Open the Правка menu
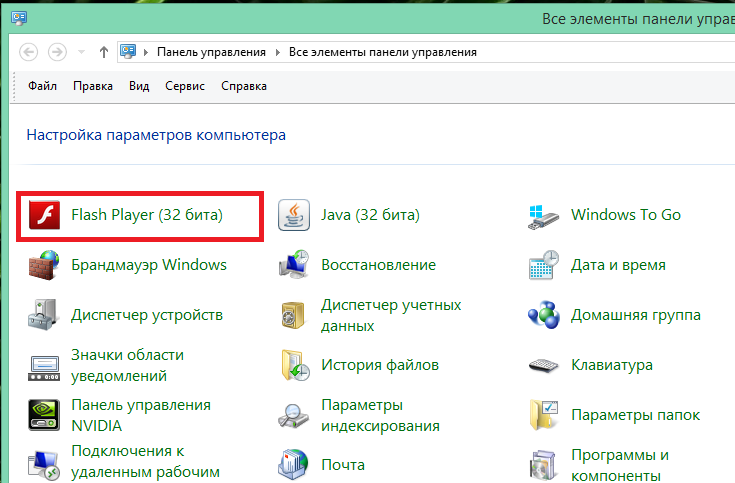This screenshot has width=735, height=483. [x=93, y=86]
